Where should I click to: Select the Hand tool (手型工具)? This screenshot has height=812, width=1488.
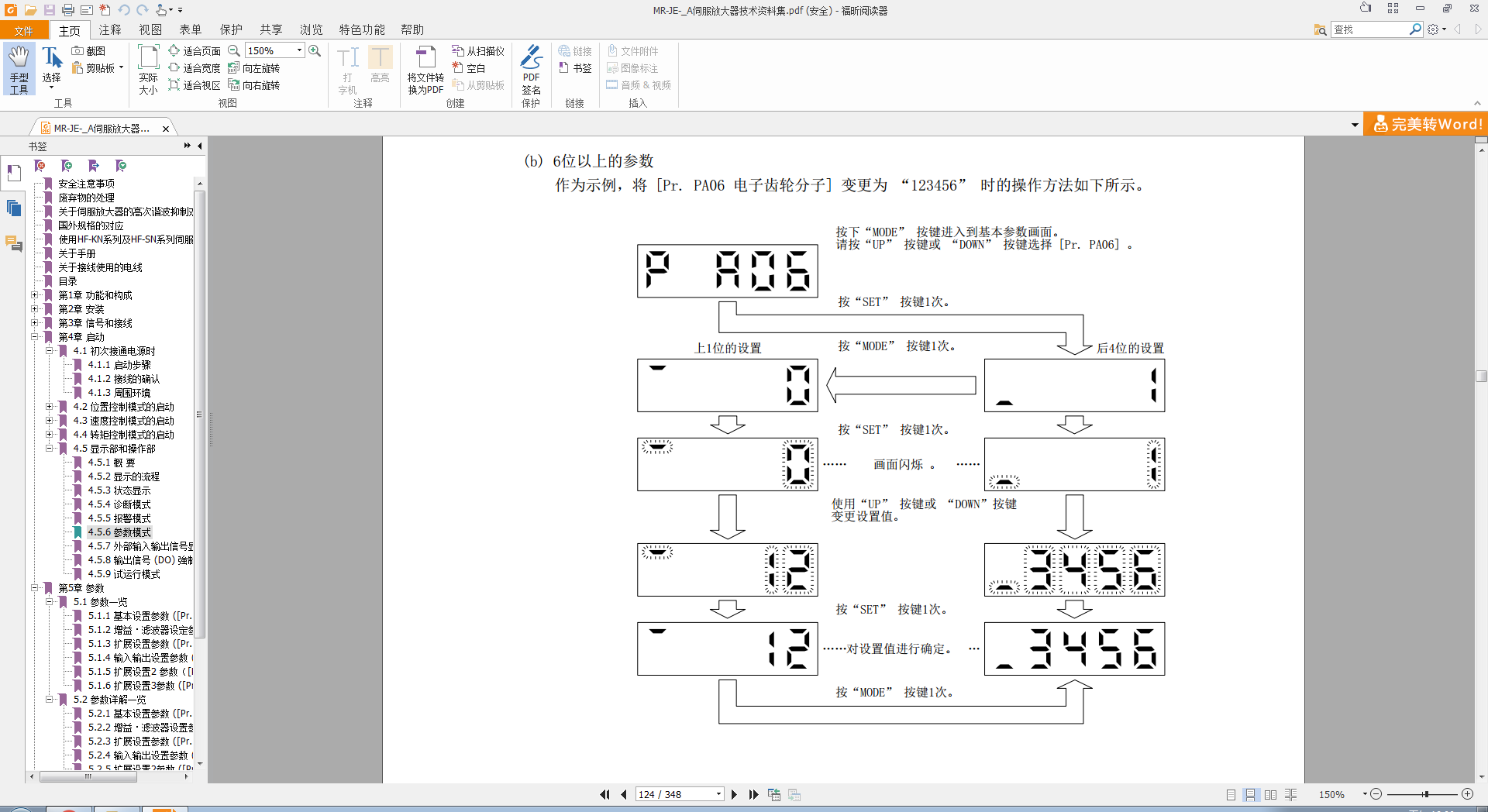click(x=19, y=68)
